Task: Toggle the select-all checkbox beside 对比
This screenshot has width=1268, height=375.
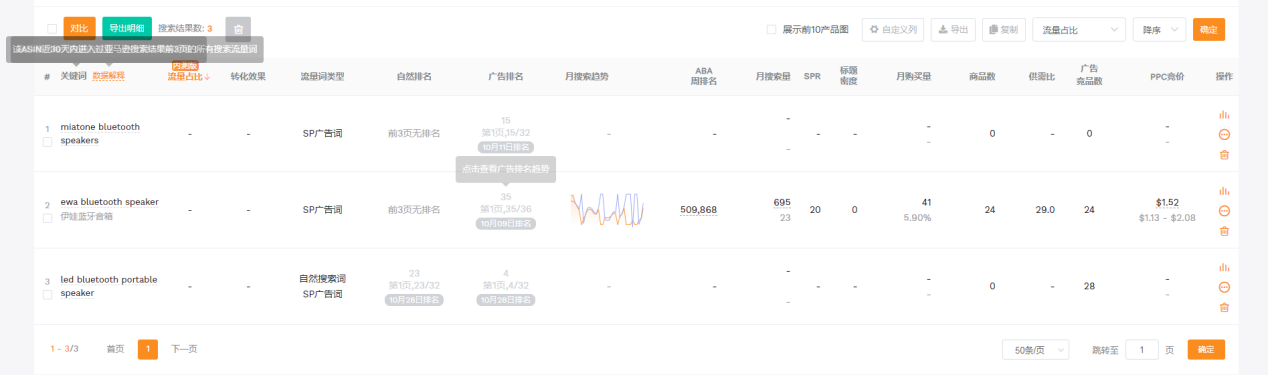Action: pos(52,29)
